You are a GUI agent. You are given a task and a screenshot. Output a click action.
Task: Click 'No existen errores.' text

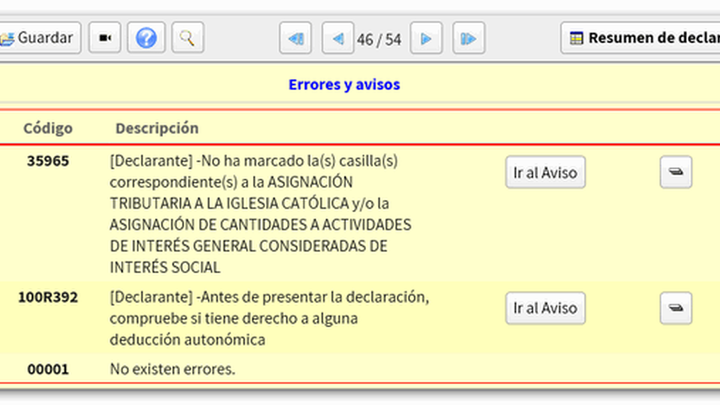(x=172, y=369)
